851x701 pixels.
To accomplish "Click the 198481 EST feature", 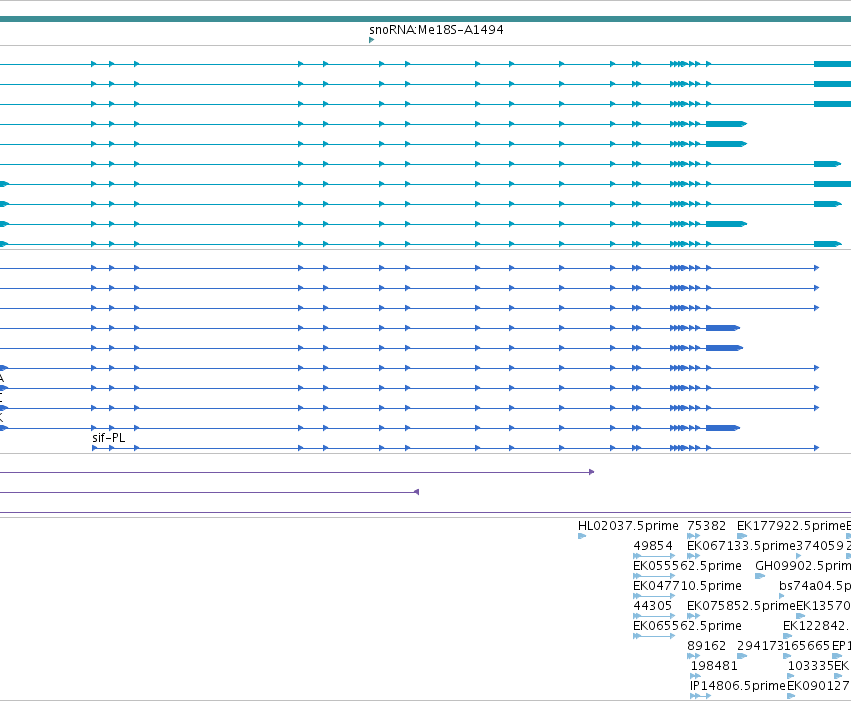I will pyautogui.click(x=695, y=676).
